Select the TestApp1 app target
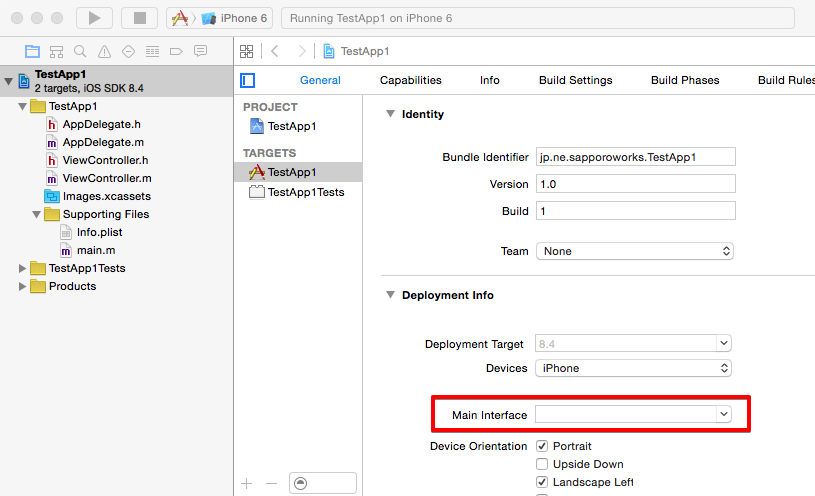 click(298, 172)
